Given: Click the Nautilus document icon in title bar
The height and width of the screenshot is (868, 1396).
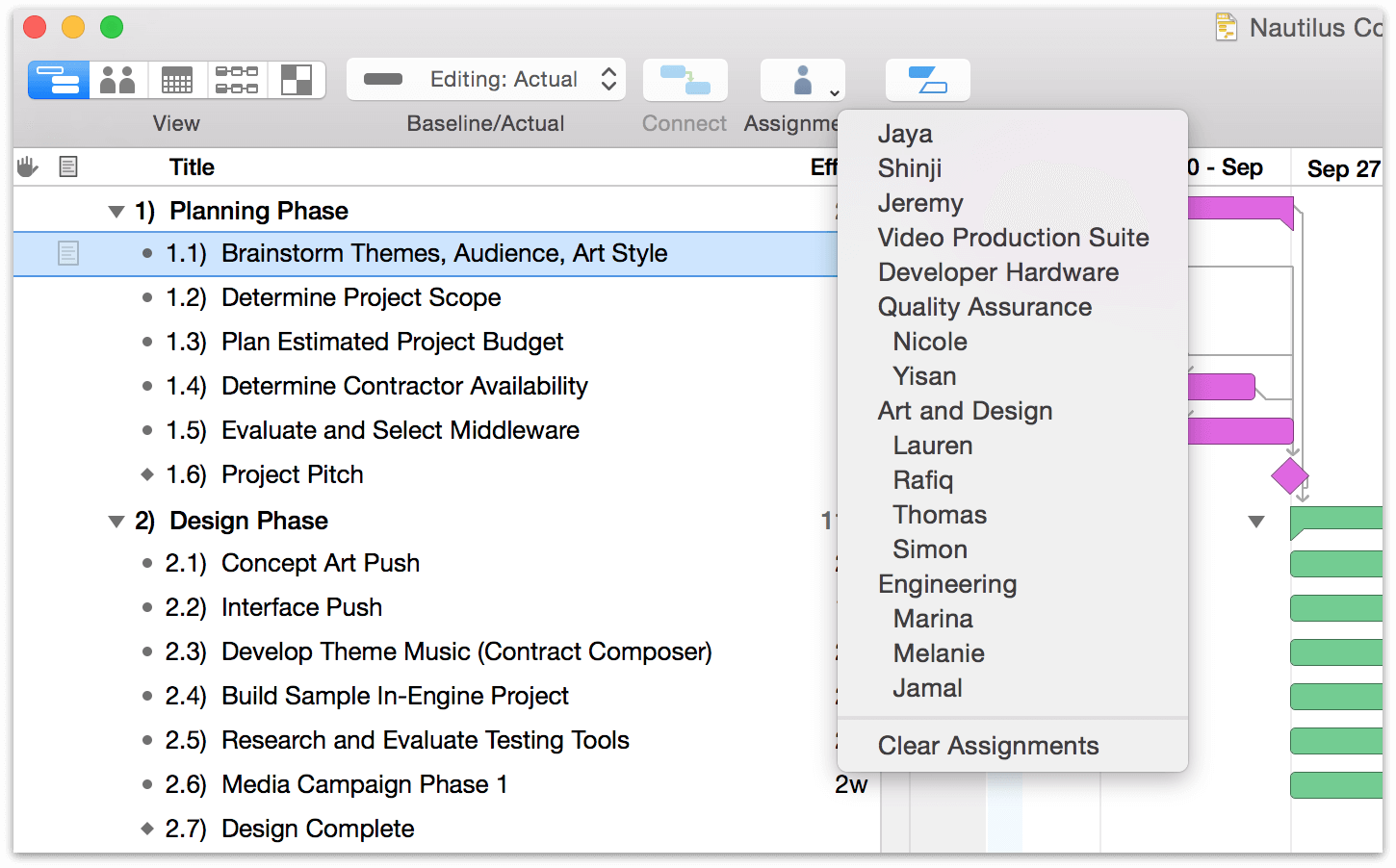Looking at the screenshot, I should tap(1227, 27).
